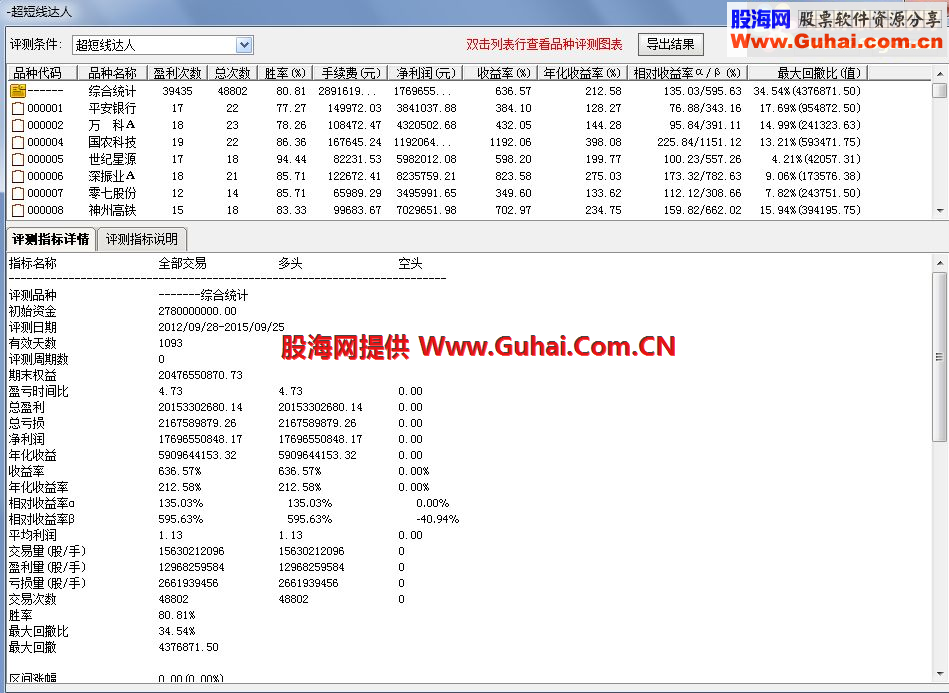Click the 年化收益率(%) column header
This screenshot has height=693, width=949.
[583, 73]
